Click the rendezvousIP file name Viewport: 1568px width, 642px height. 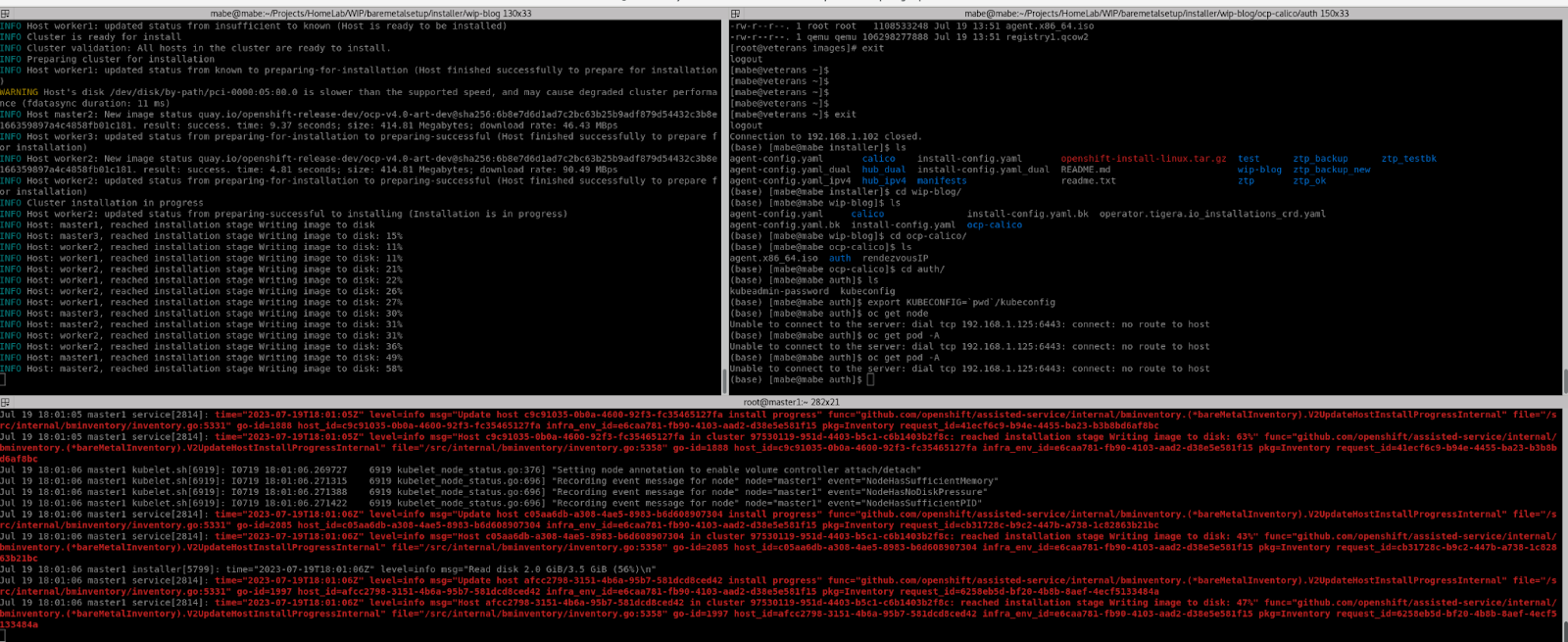coord(895,258)
